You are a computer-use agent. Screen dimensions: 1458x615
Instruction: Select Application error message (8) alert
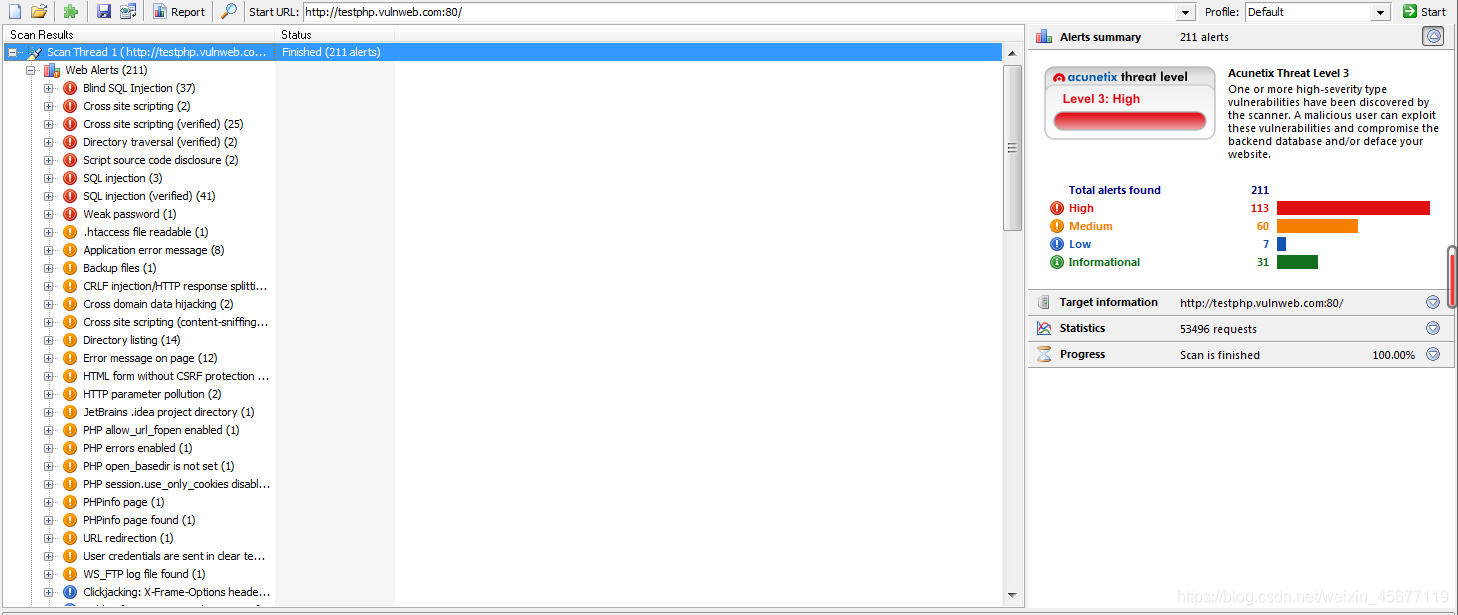pyautogui.click(x=154, y=250)
